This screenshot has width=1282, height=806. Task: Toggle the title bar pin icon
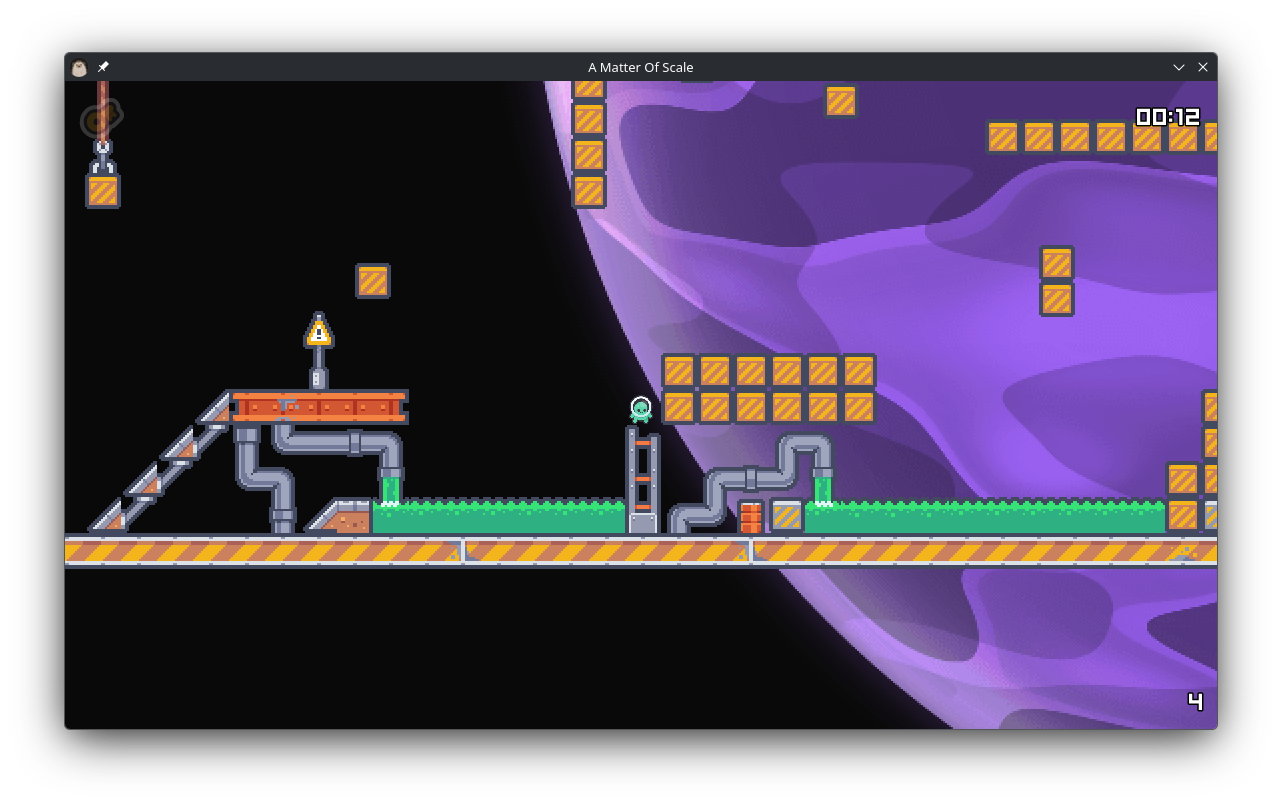point(103,67)
